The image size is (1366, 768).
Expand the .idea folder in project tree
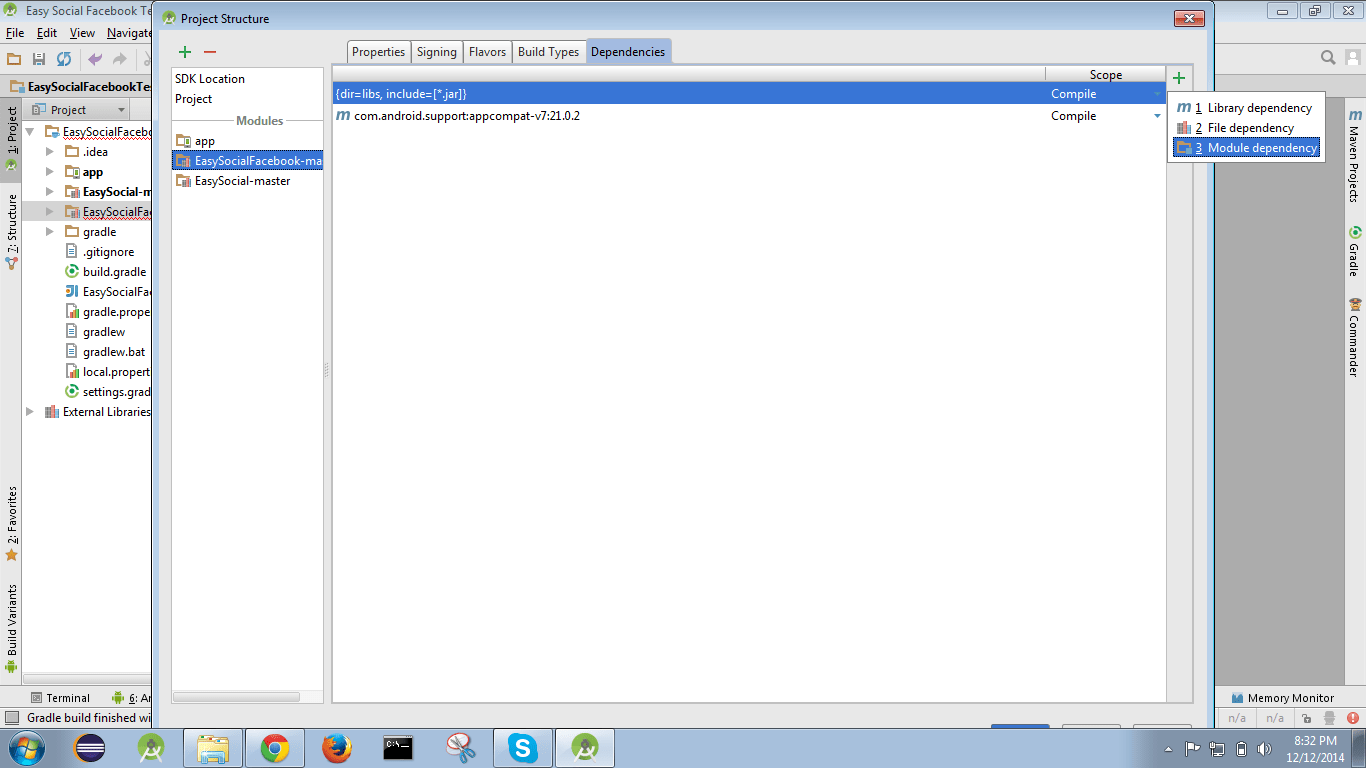[x=50, y=152]
